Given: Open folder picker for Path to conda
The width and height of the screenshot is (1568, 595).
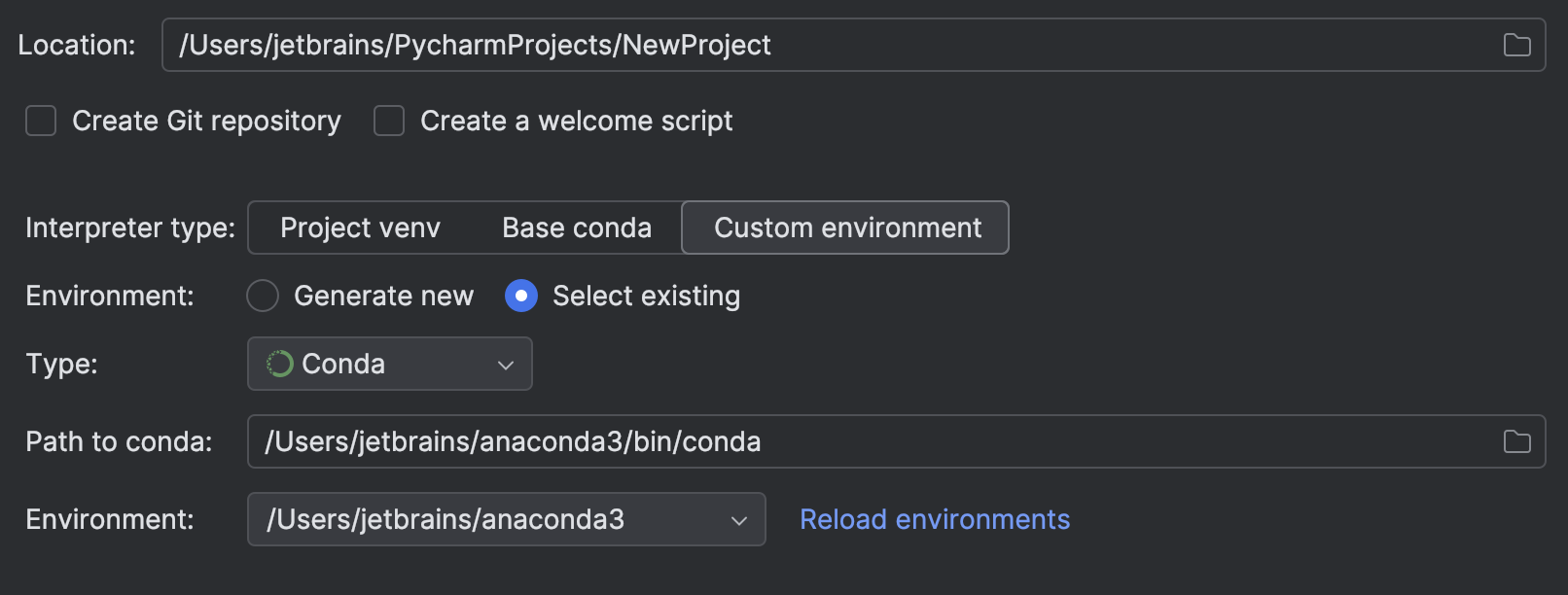Looking at the screenshot, I should point(1515,441).
